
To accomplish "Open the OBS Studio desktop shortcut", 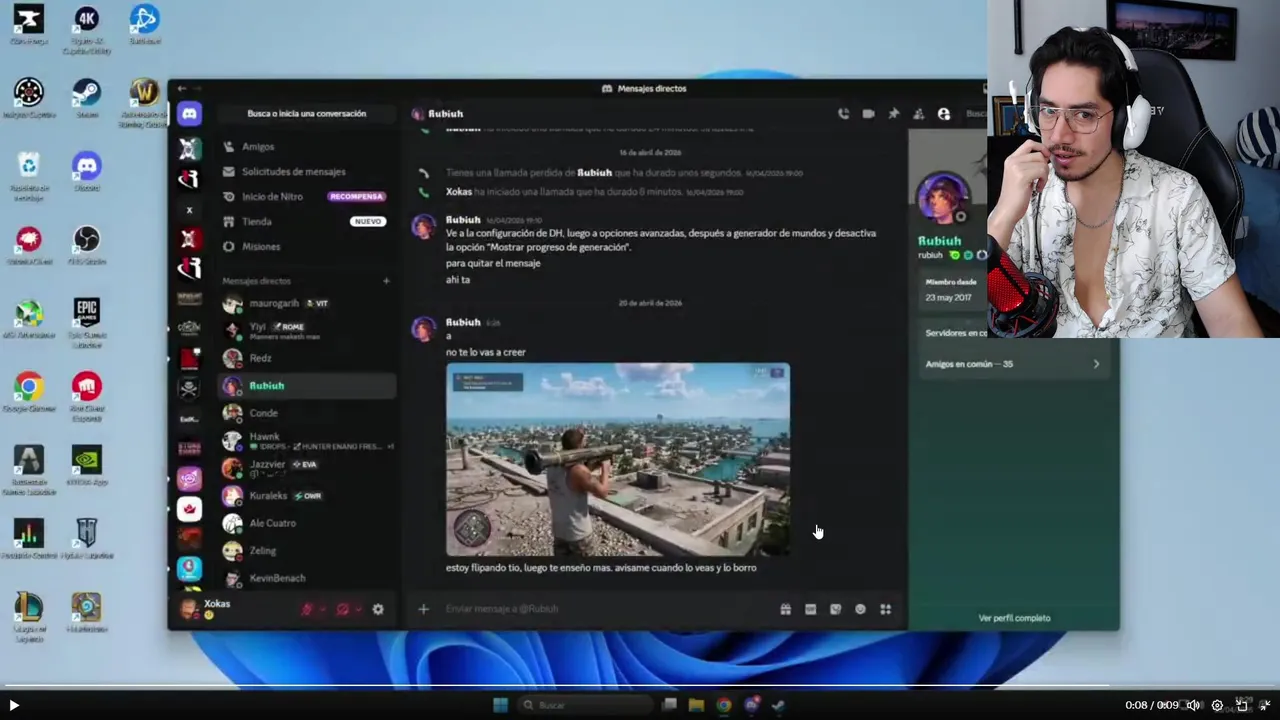I will 87,245.
